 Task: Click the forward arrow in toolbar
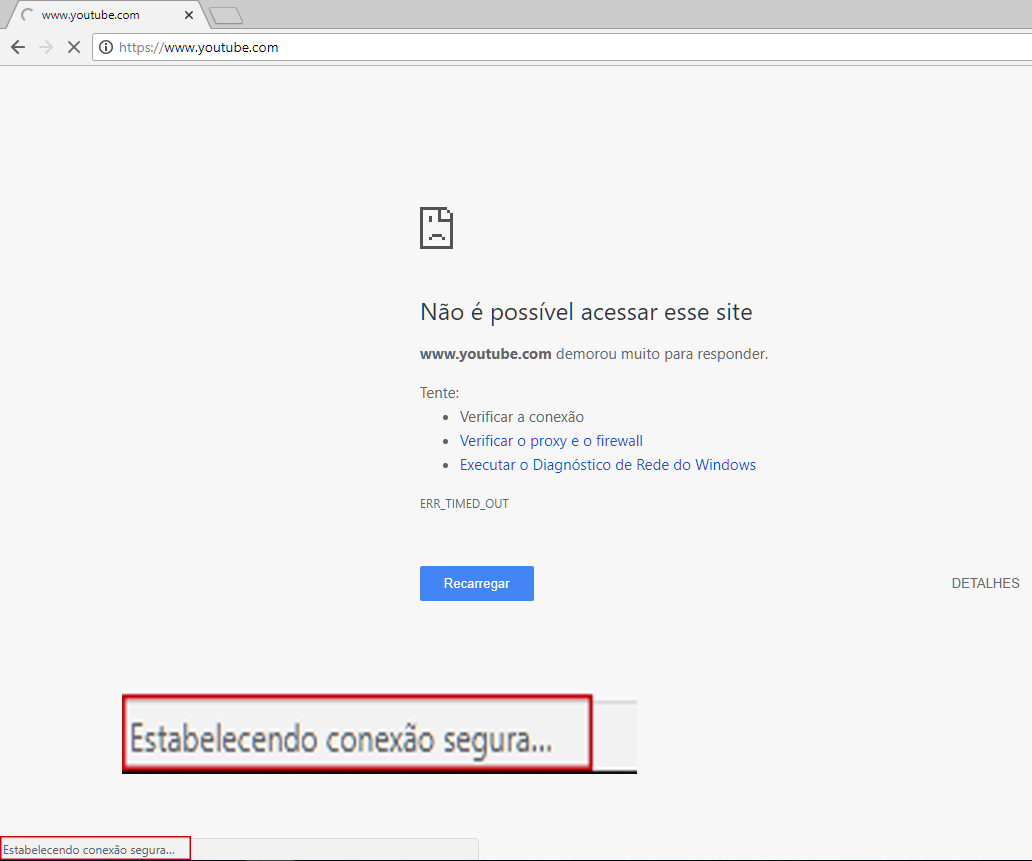(x=45, y=47)
